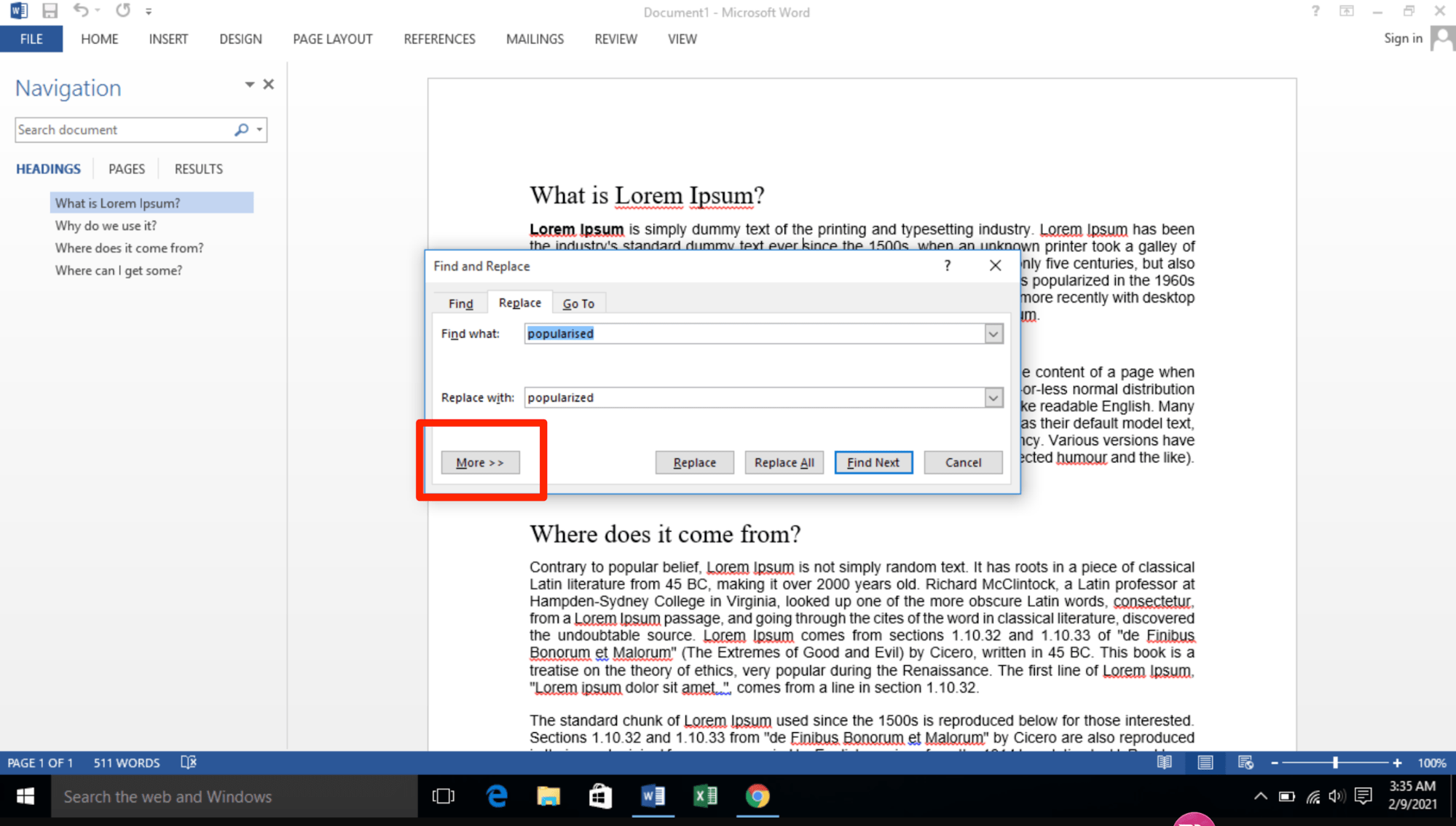Click the Print Layout view icon
The image size is (1456, 826).
tap(1206, 762)
